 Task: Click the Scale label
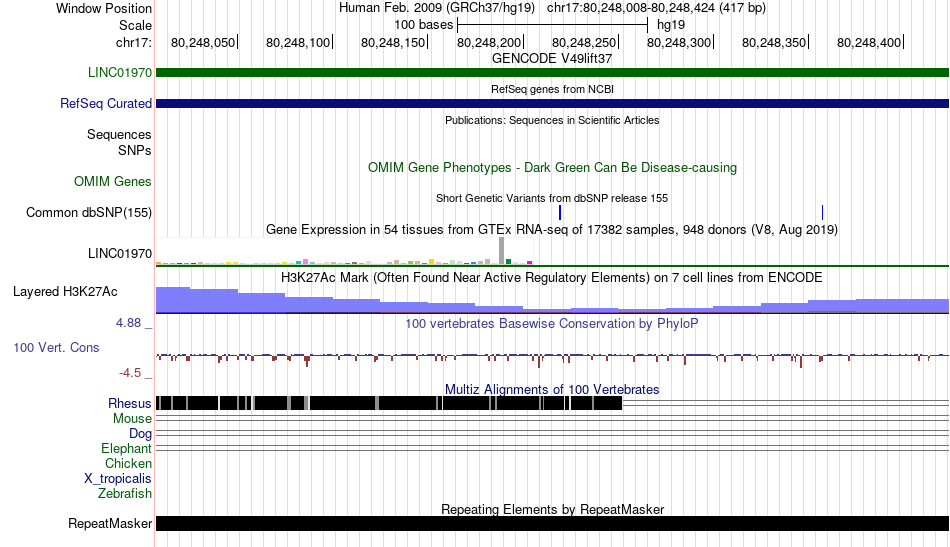click(x=135, y=25)
